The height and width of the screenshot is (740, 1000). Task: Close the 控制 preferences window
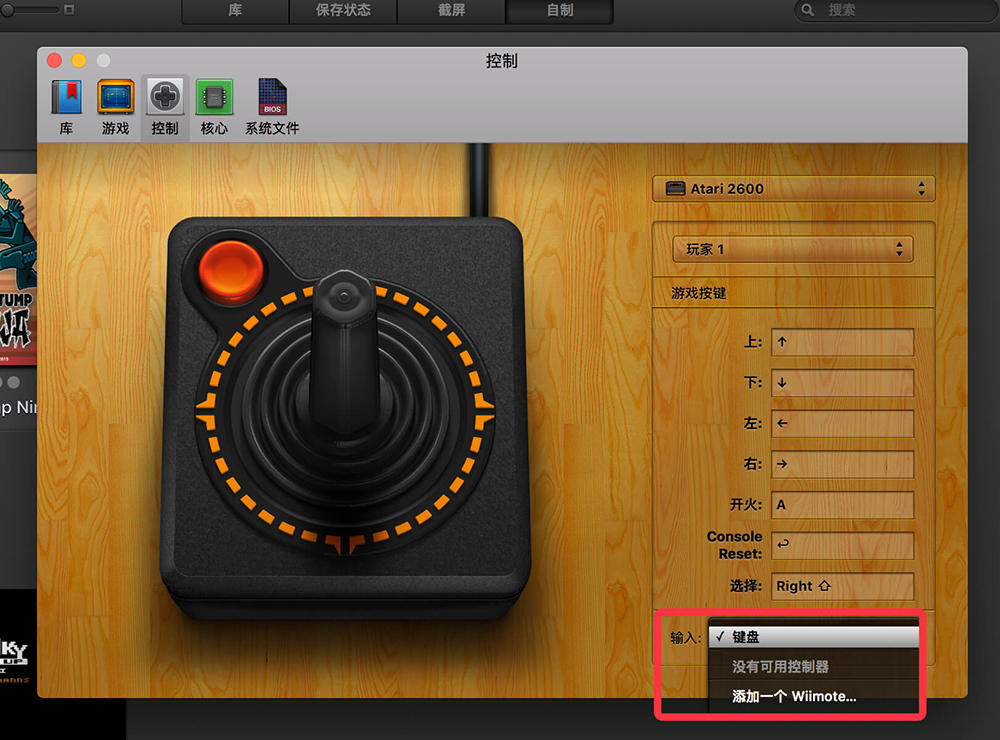tap(54, 61)
